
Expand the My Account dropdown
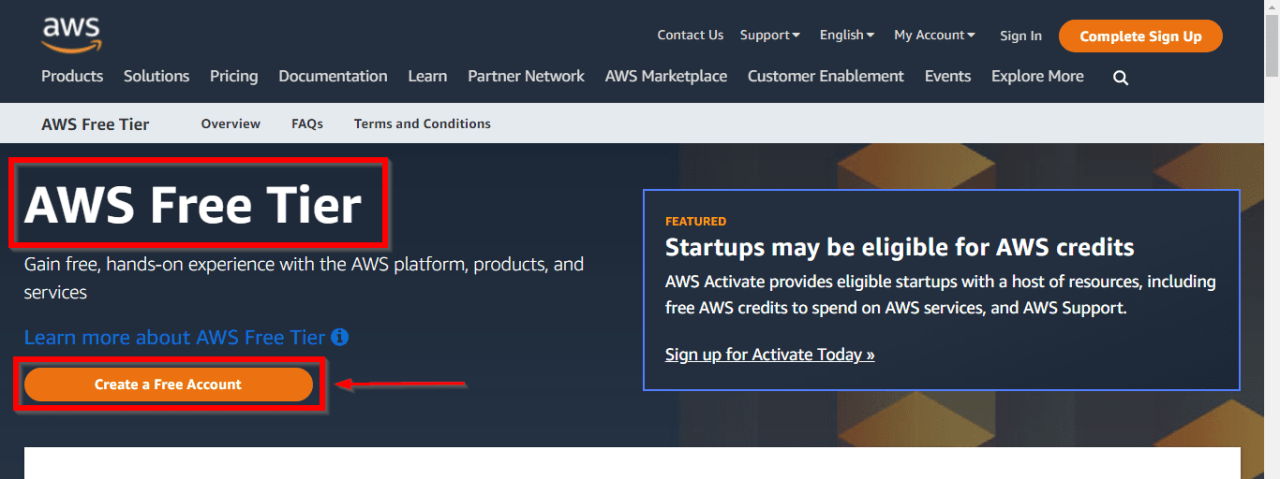935,35
